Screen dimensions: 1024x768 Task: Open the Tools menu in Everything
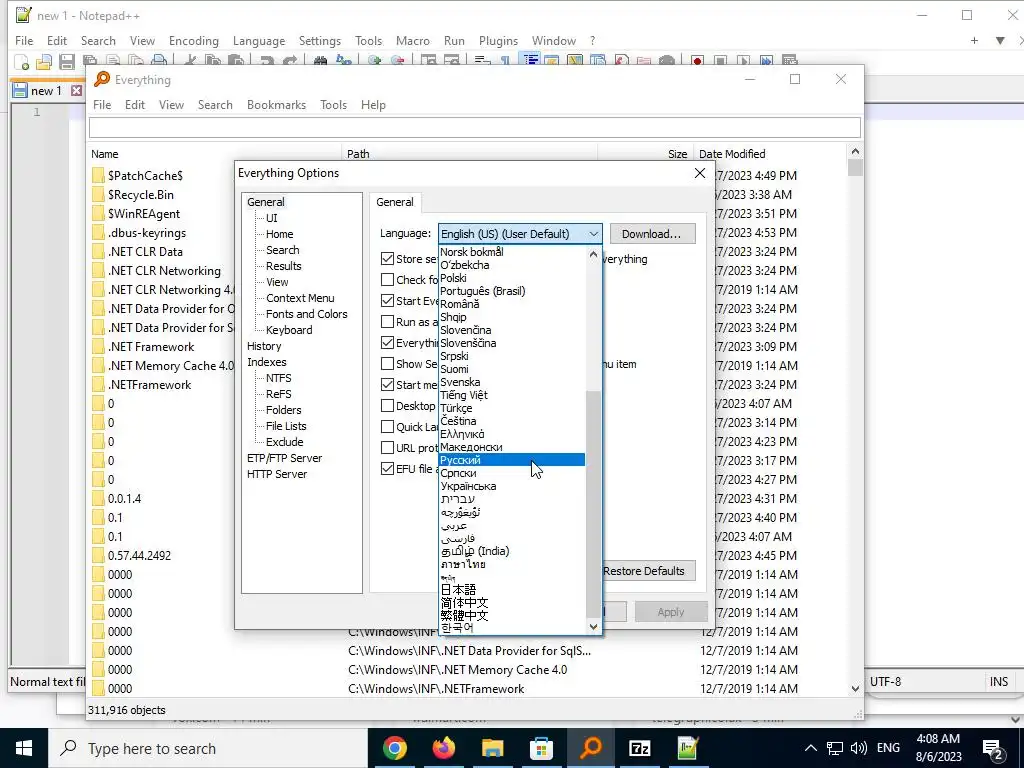[x=333, y=104]
